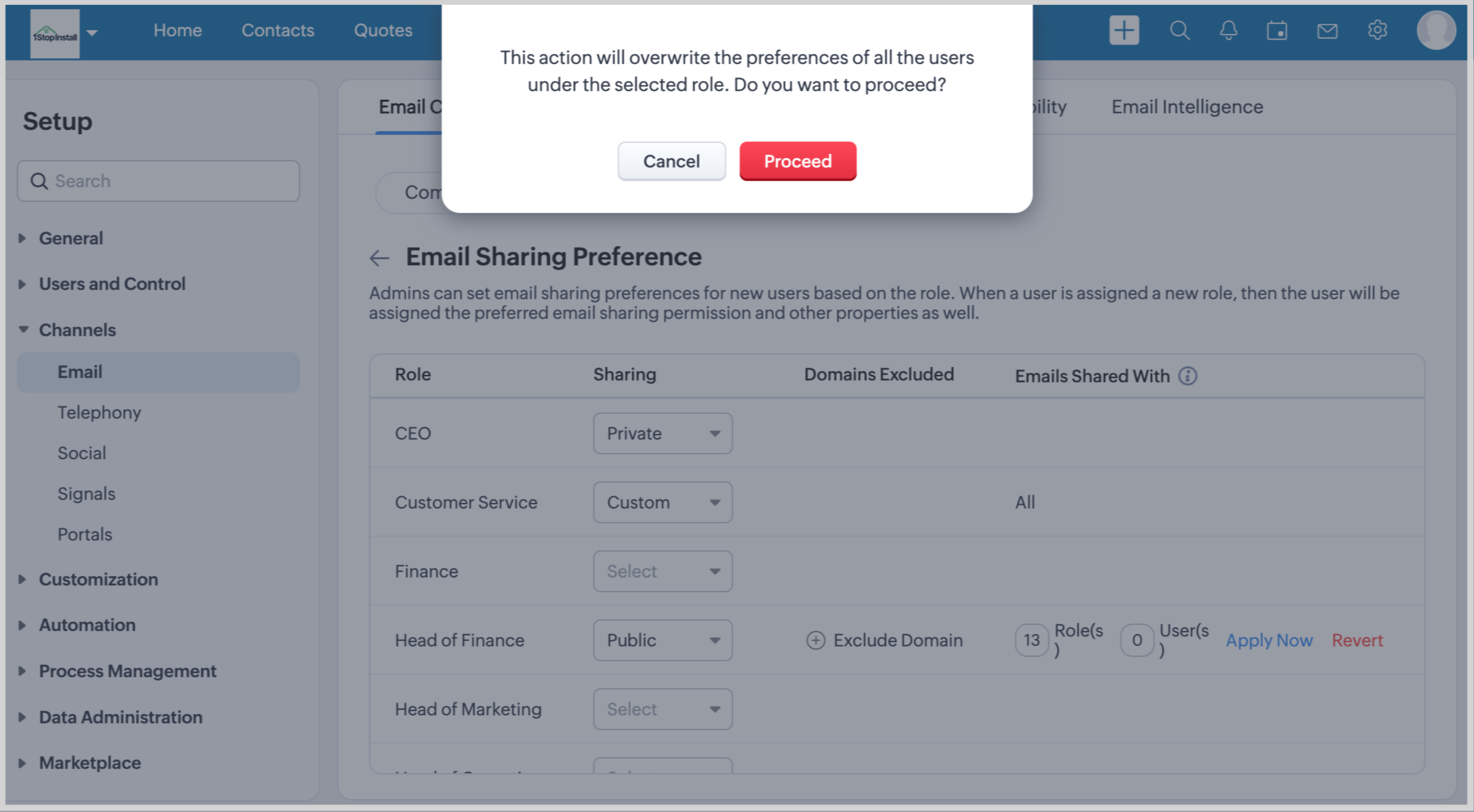Click the plus quick-create icon
The width and height of the screenshot is (1474, 812).
[1124, 30]
